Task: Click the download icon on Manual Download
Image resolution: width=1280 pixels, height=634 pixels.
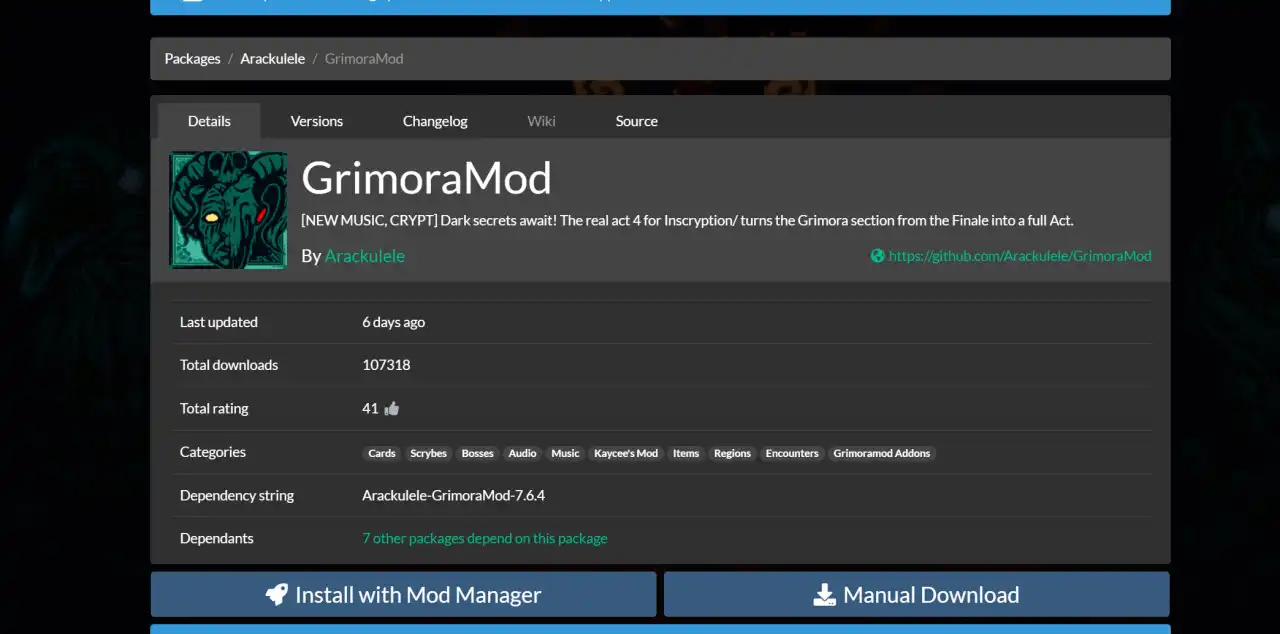Action: 824,595
